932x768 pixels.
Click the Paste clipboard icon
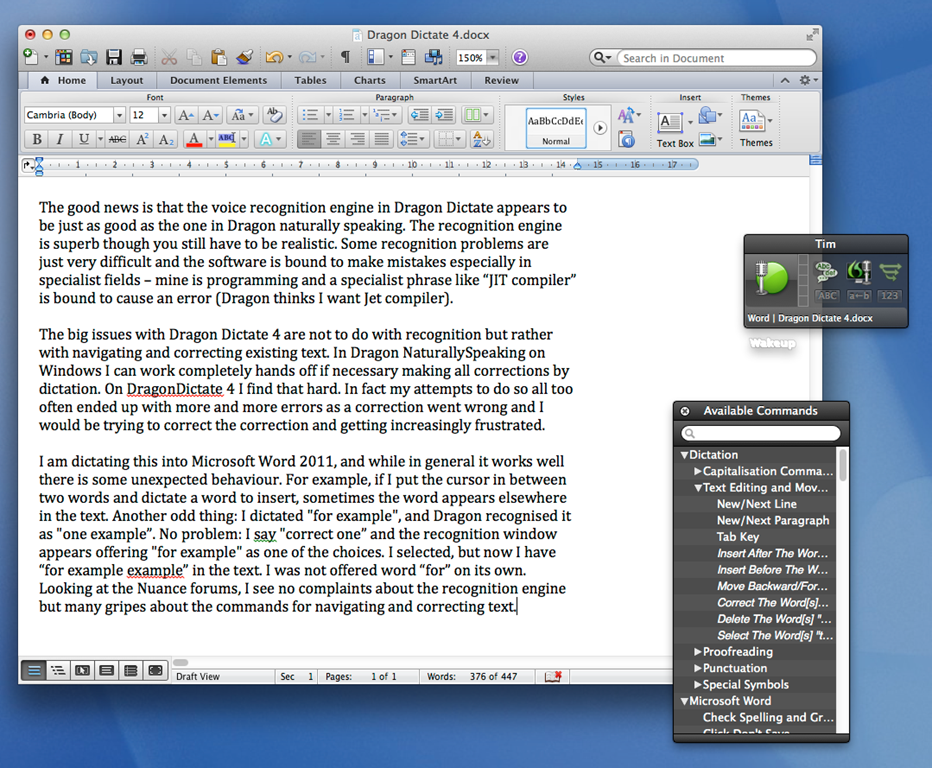click(219, 58)
